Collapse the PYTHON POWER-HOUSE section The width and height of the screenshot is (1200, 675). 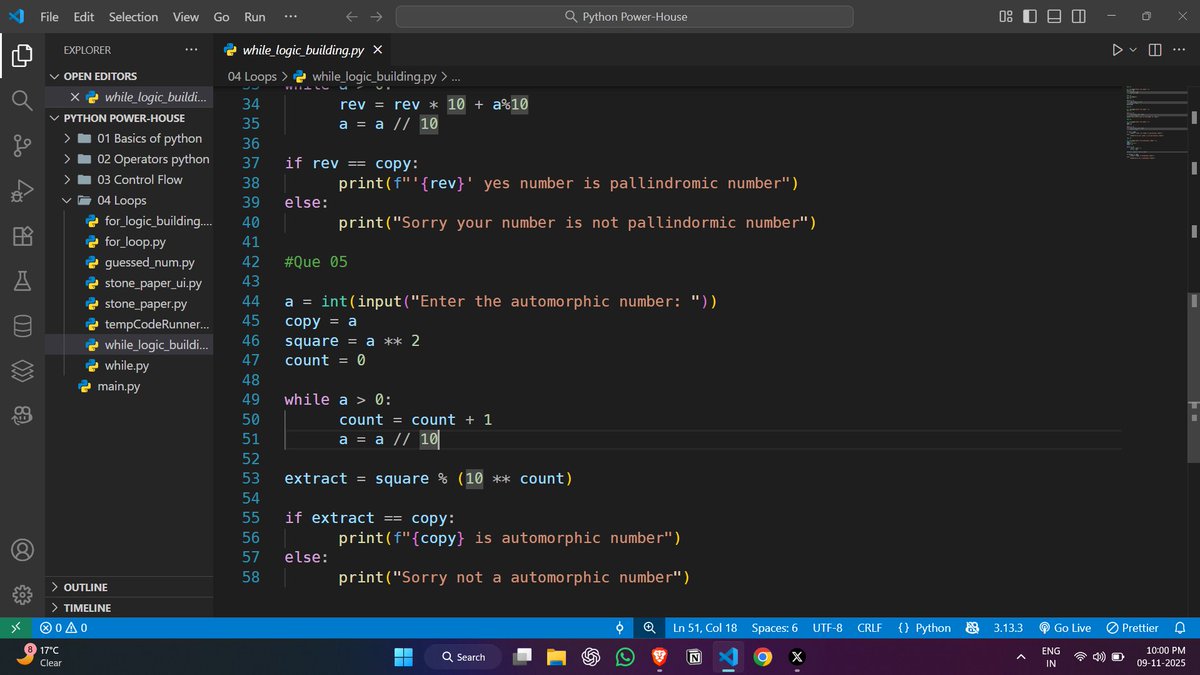click(128, 118)
